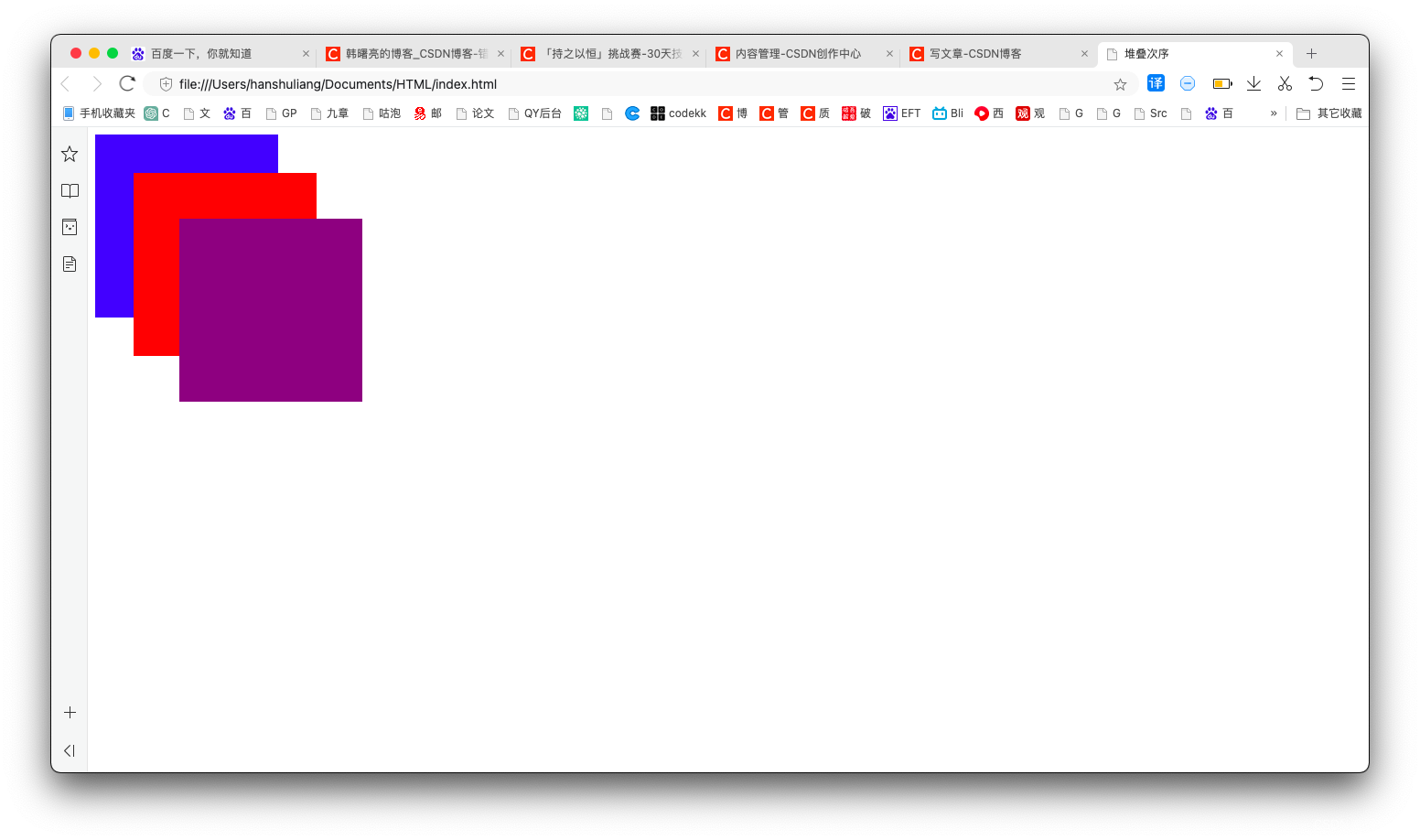Open the 西 bookmark with red icon
The height and width of the screenshot is (840, 1420).
pyautogui.click(x=989, y=113)
